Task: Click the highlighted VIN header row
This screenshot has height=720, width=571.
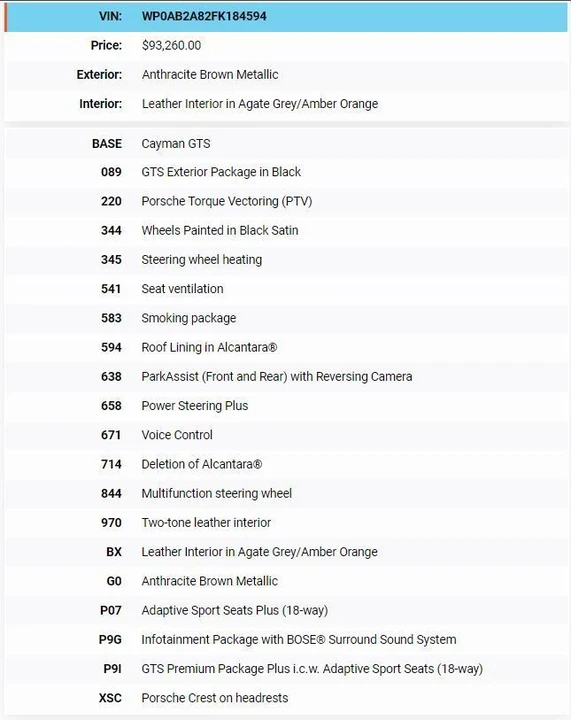Action: 286,17
